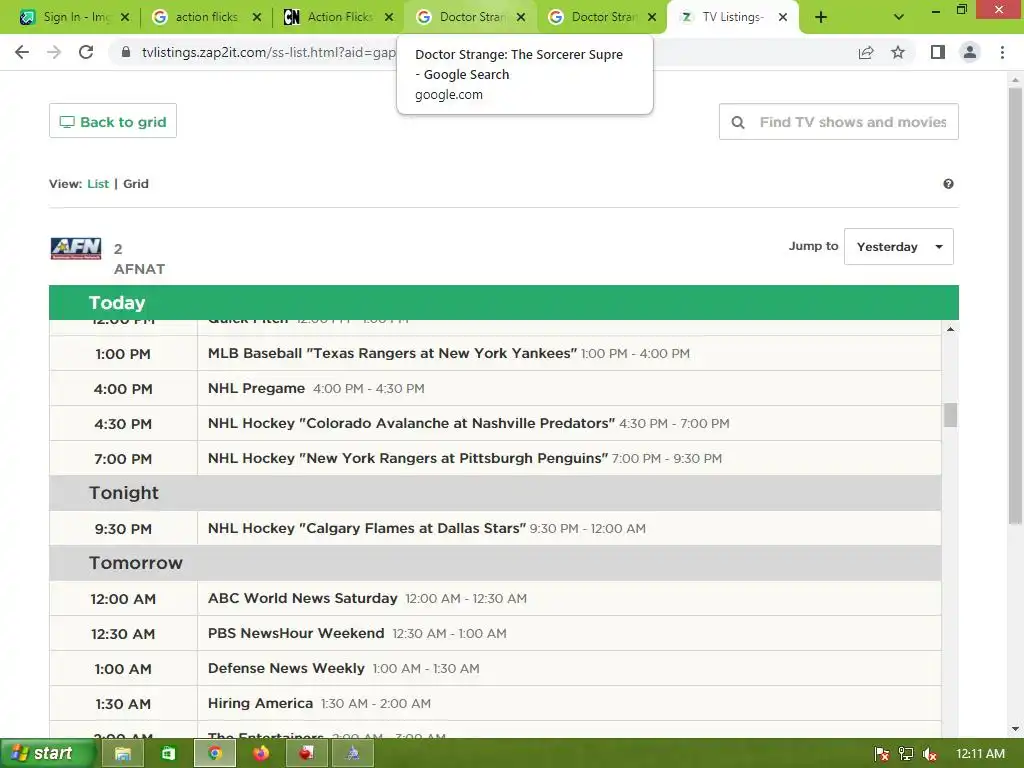Click the Tonight section header
The width and height of the screenshot is (1024, 768).
495,493
